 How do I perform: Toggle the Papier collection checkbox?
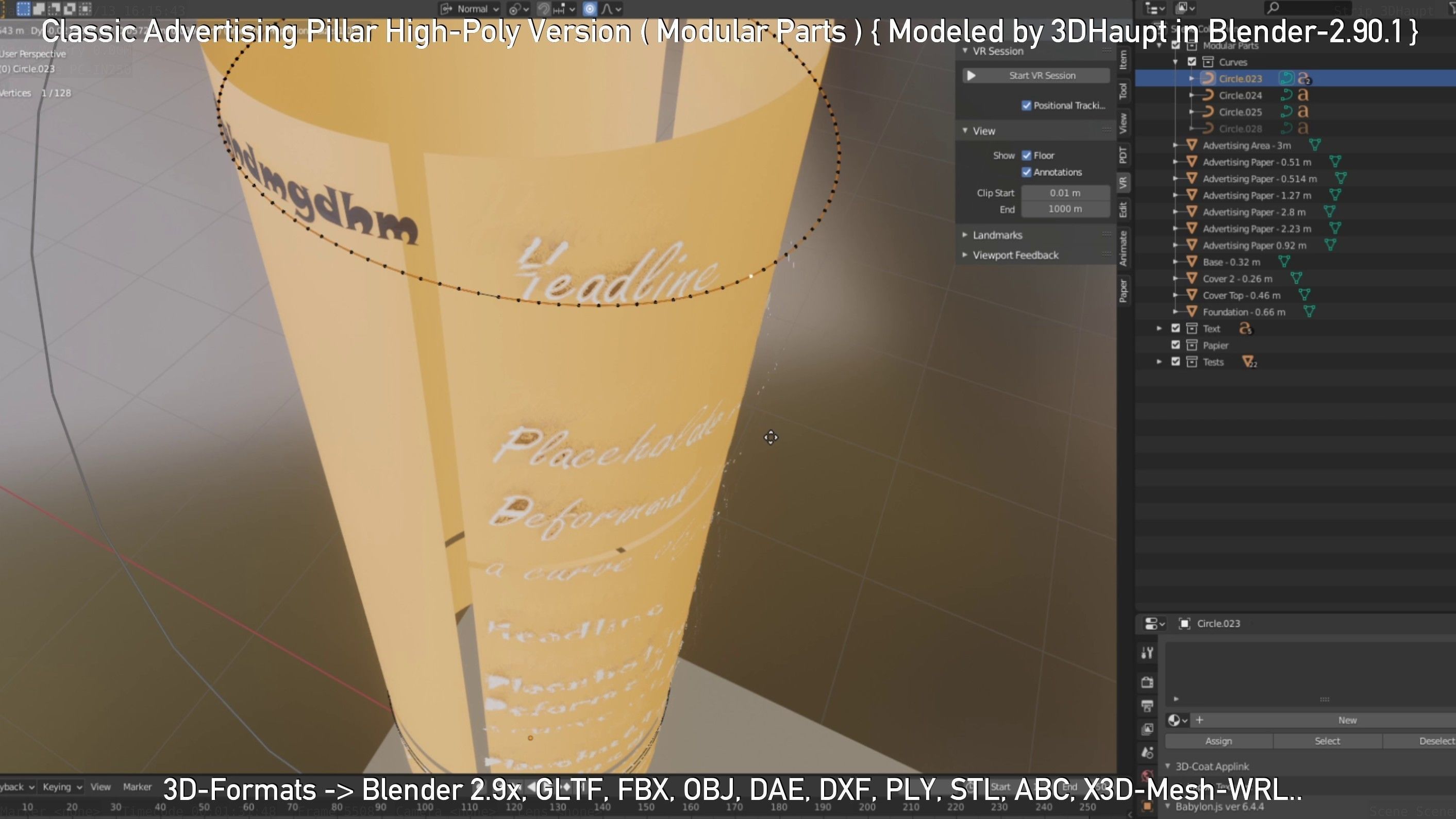tap(1176, 345)
